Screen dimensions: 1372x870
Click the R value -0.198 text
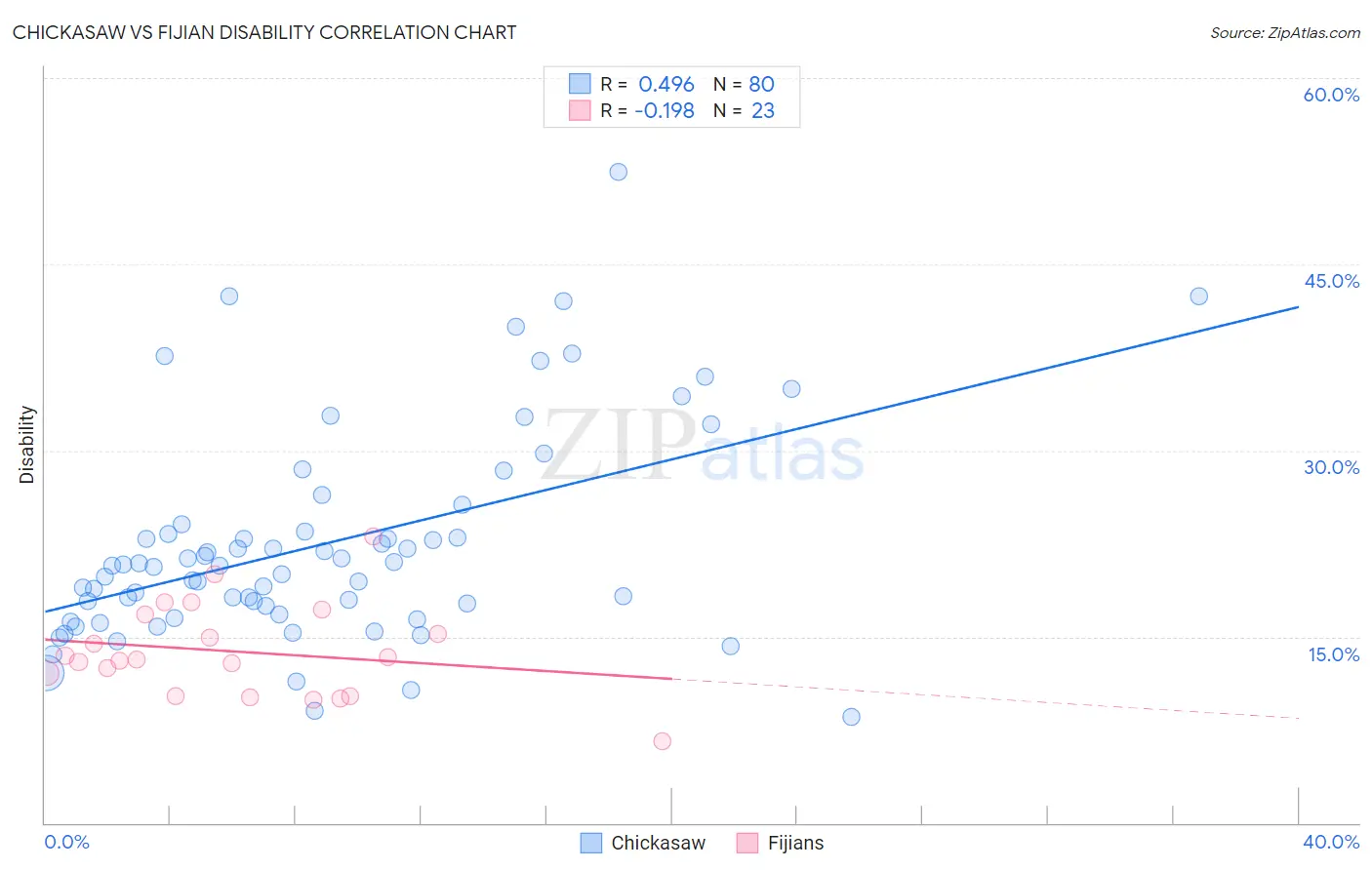[x=665, y=110]
